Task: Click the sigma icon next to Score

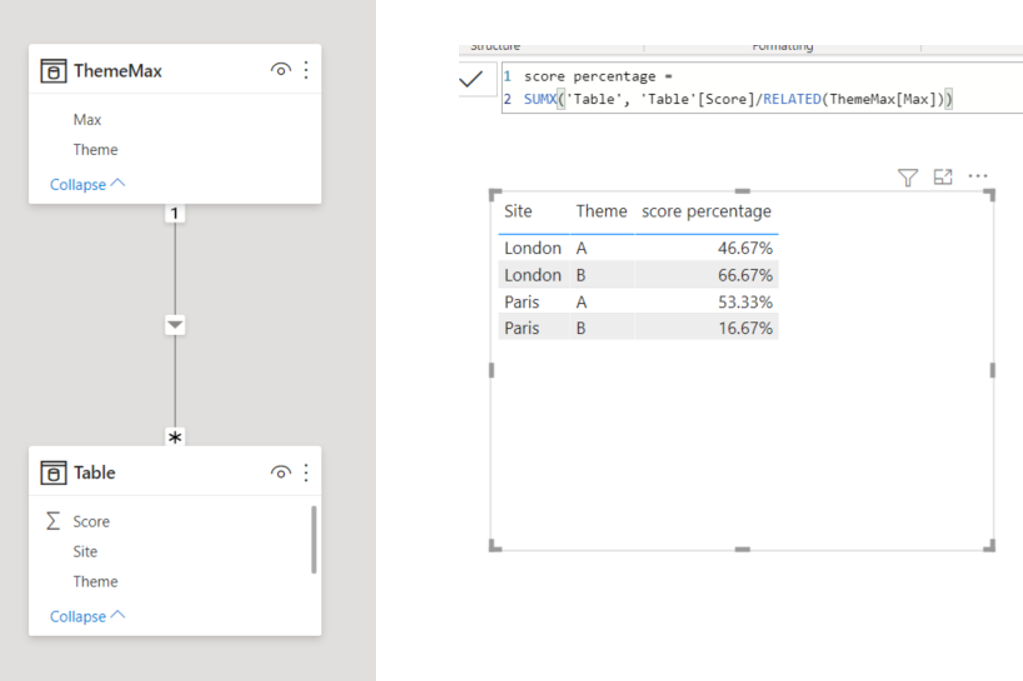Action: click(53, 521)
